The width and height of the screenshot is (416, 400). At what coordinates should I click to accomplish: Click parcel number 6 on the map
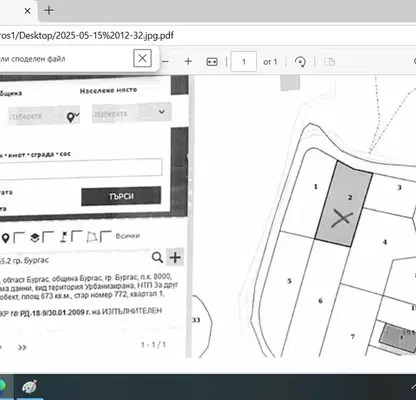pyautogui.click(x=320, y=301)
